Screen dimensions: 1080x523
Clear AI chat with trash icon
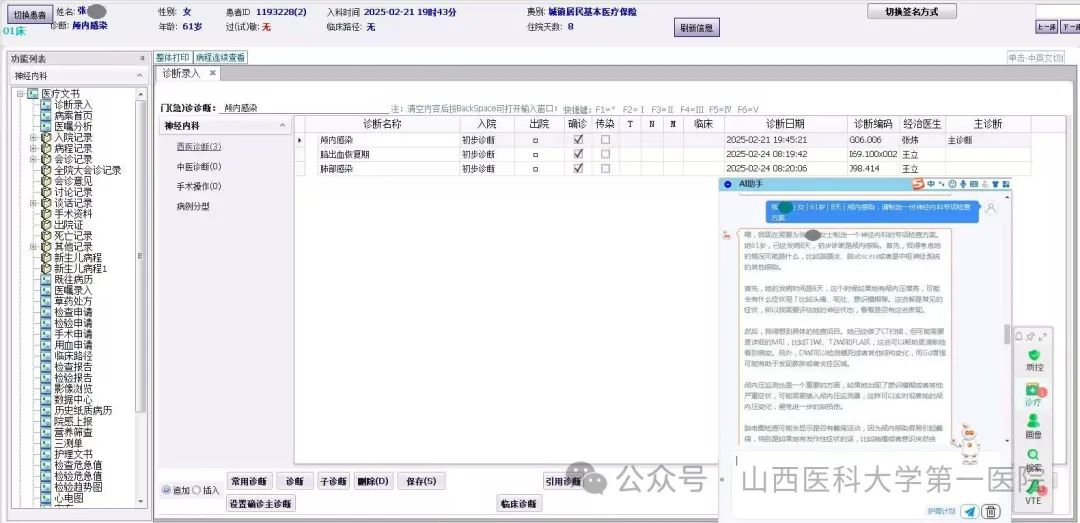click(x=990, y=511)
